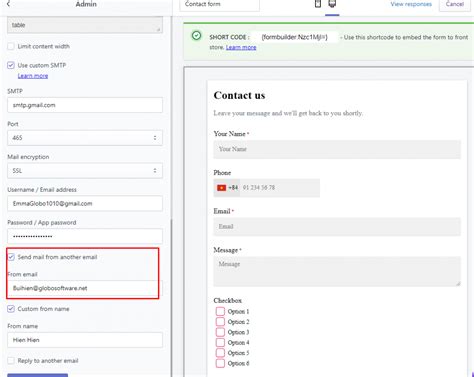Click the Checkbox field label in preview

[228, 300]
